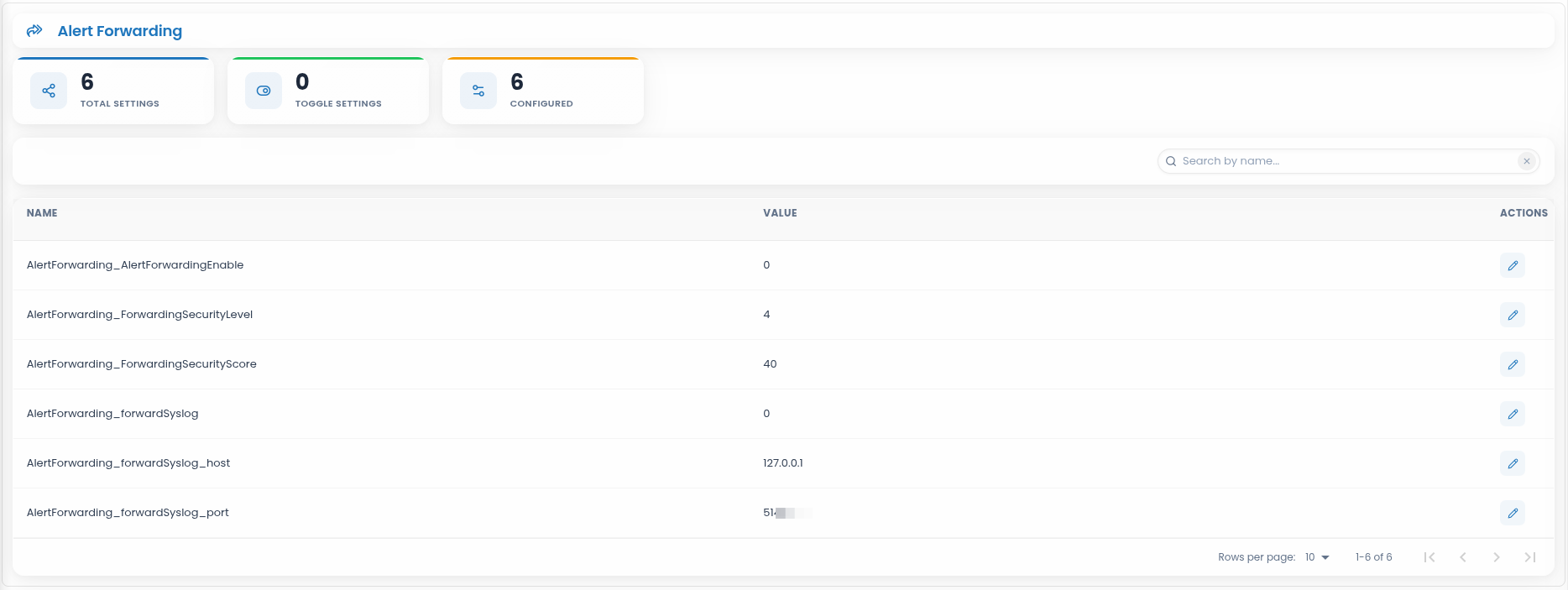Image resolution: width=1568 pixels, height=590 pixels.
Task: Click the AlertForwarding_ForwardingSecurityScore name
Action: coord(142,364)
